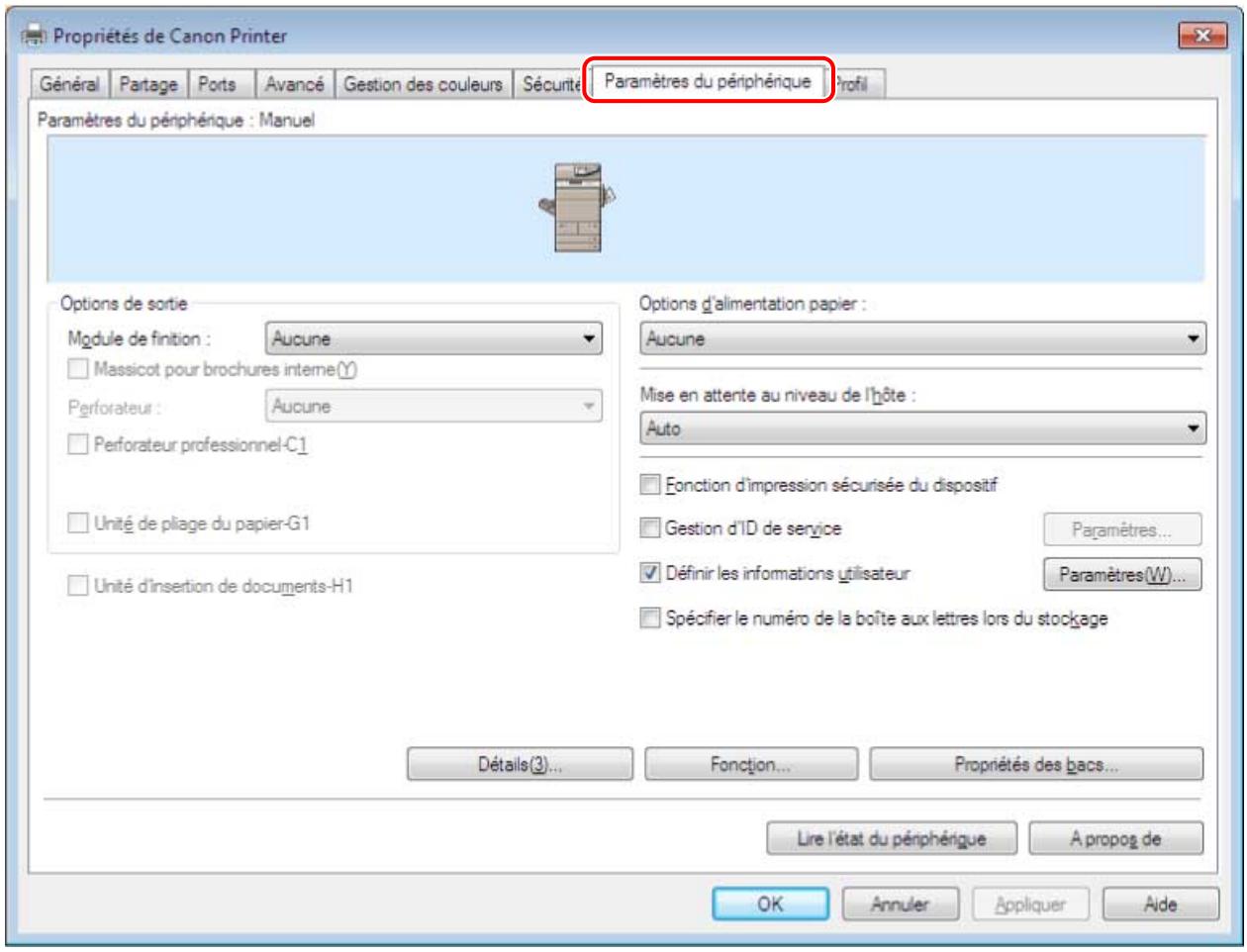Open the Fonction... button

(x=750, y=764)
